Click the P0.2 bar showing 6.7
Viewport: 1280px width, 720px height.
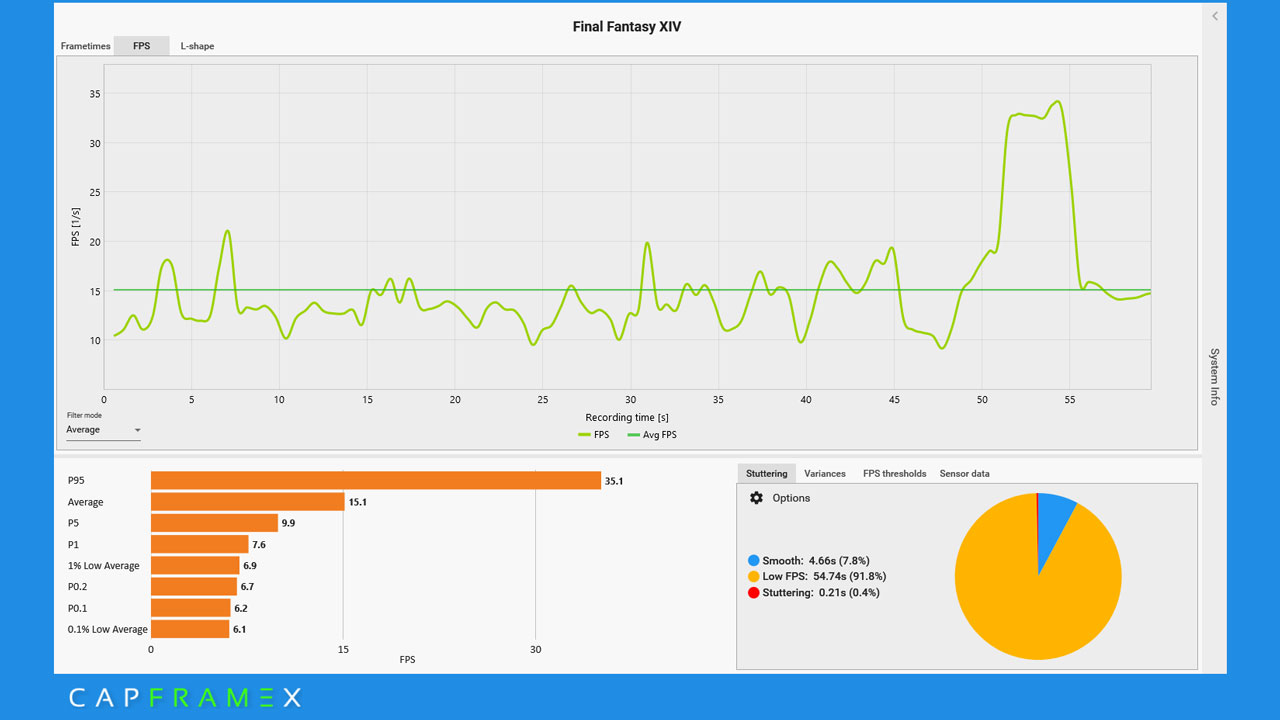194,587
